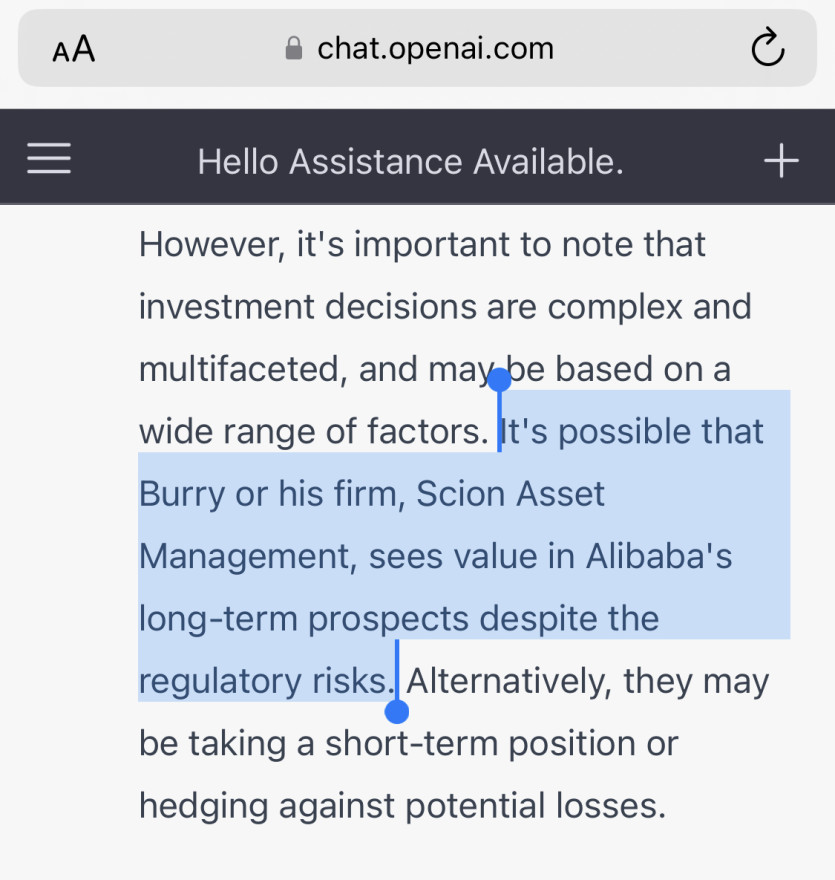This screenshot has width=835, height=880.
Task: Start a new chat with plus icon
Action: (x=781, y=160)
